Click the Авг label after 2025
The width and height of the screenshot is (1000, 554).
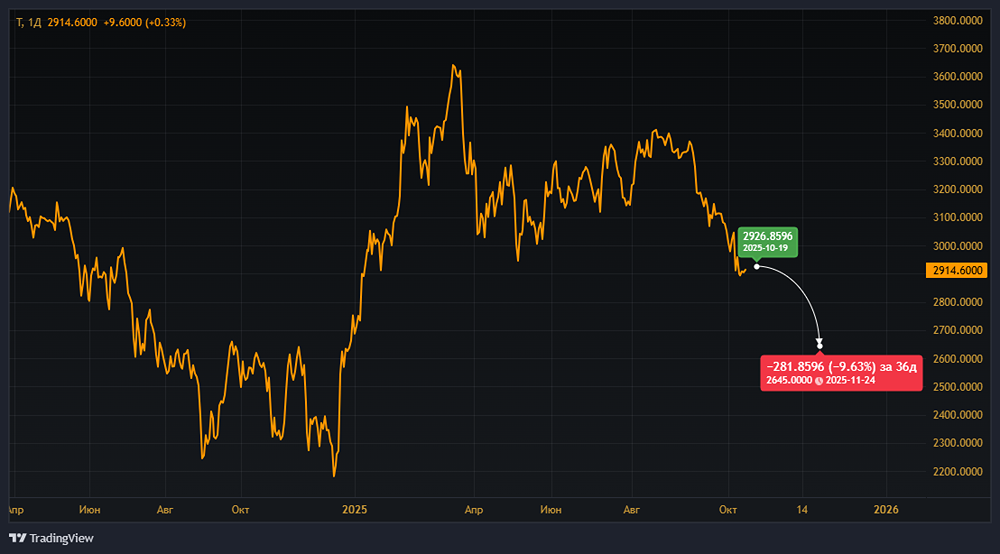pyautogui.click(x=631, y=509)
